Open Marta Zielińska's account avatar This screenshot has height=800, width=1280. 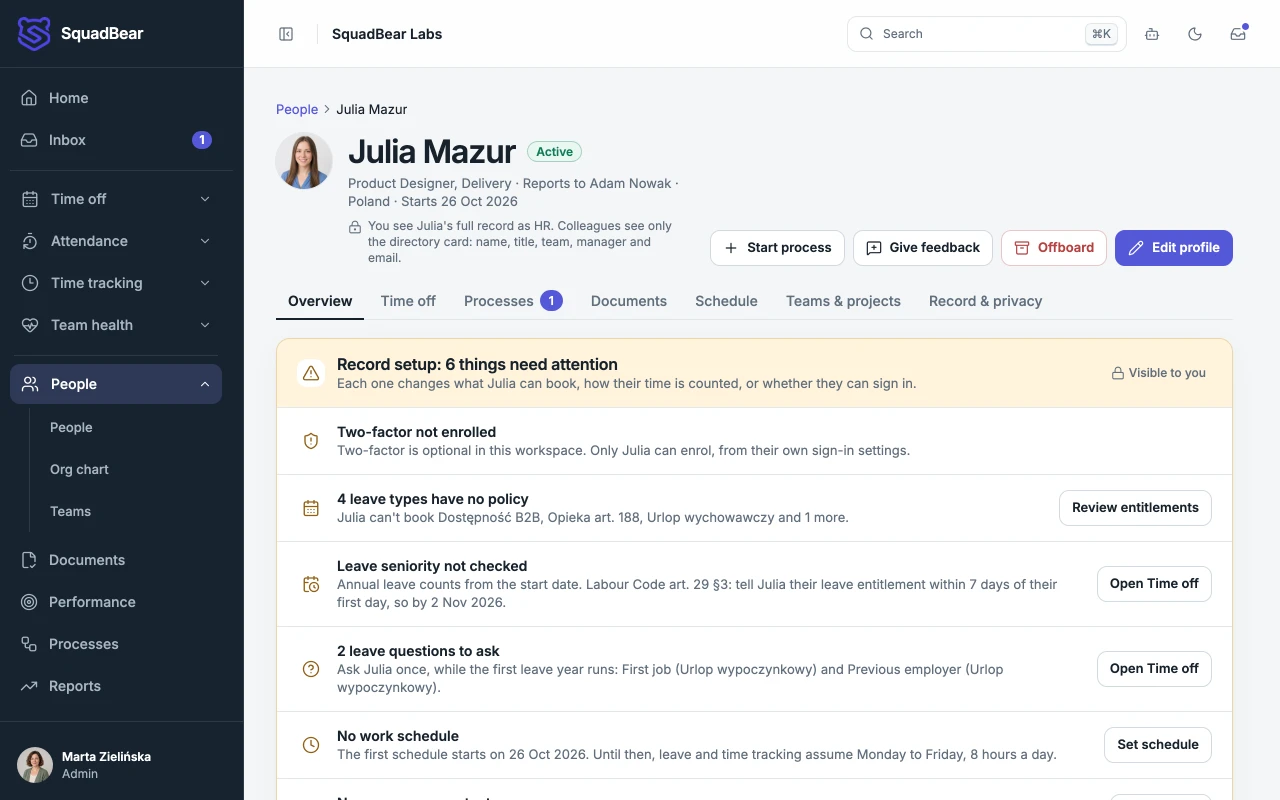(x=35, y=765)
